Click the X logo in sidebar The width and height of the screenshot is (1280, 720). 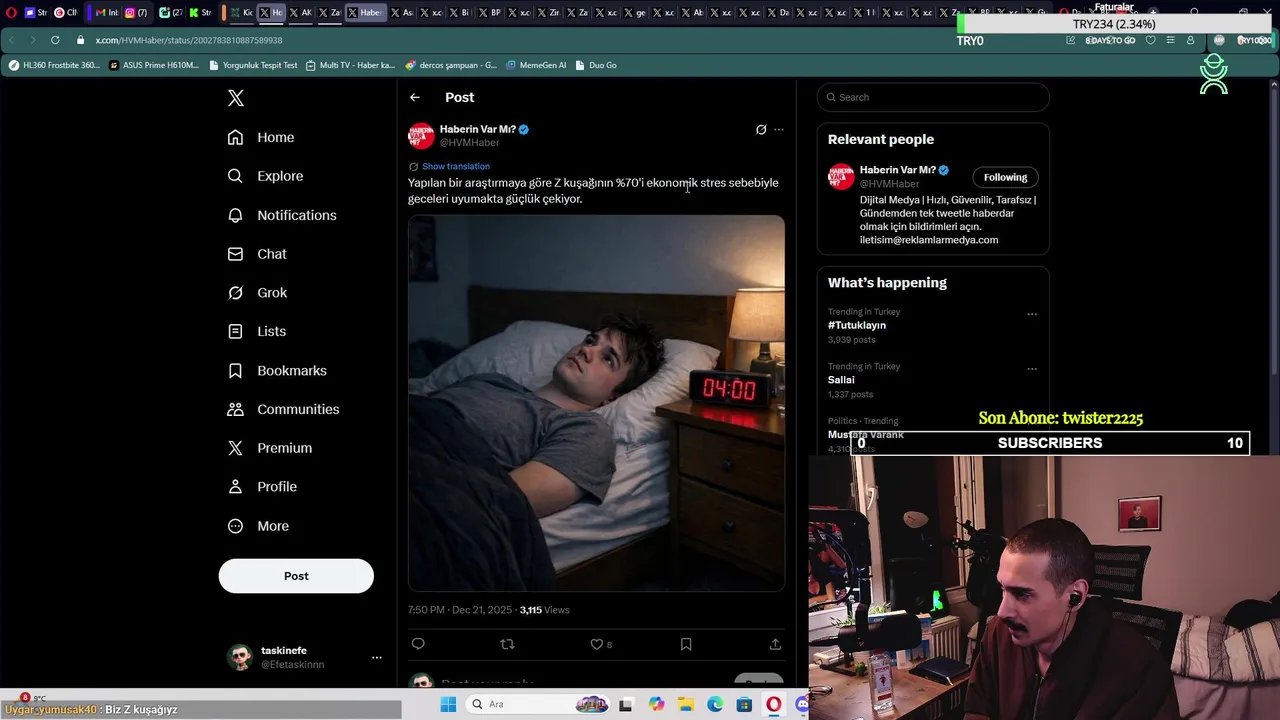(x=236, y=98)
